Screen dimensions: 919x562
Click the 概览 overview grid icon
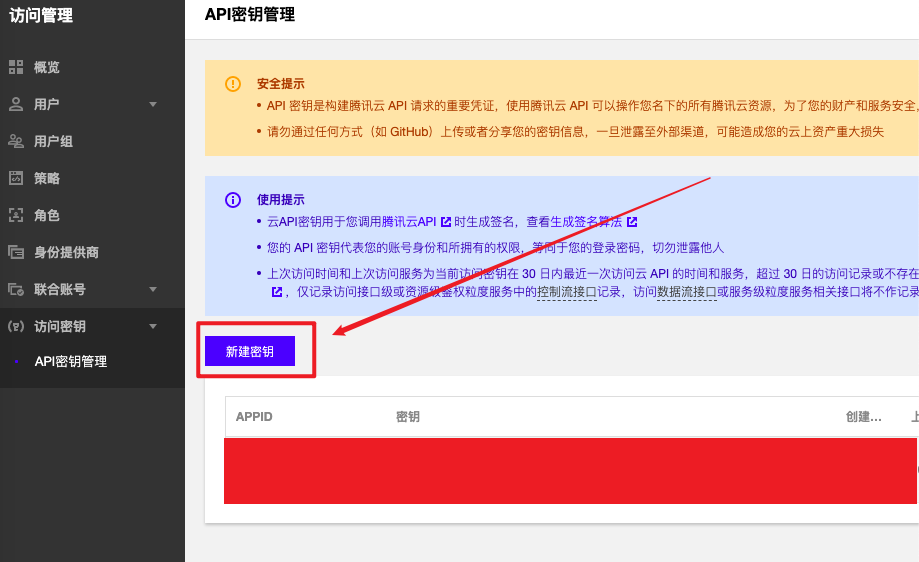(16, 67)
